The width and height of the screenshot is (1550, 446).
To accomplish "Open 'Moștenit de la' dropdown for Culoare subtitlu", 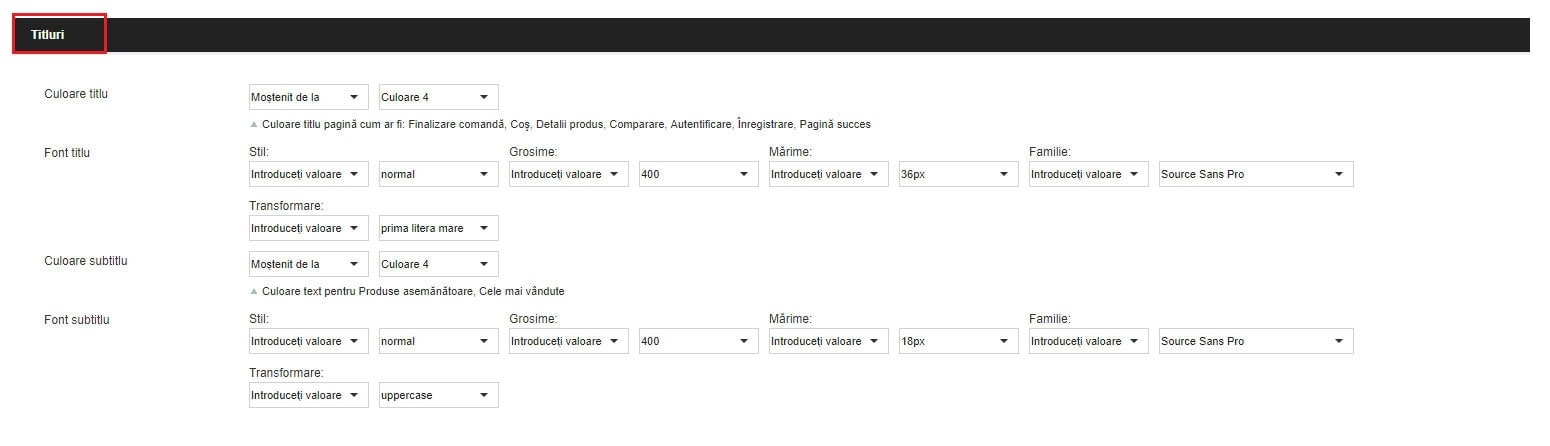I will click(308, 264).
